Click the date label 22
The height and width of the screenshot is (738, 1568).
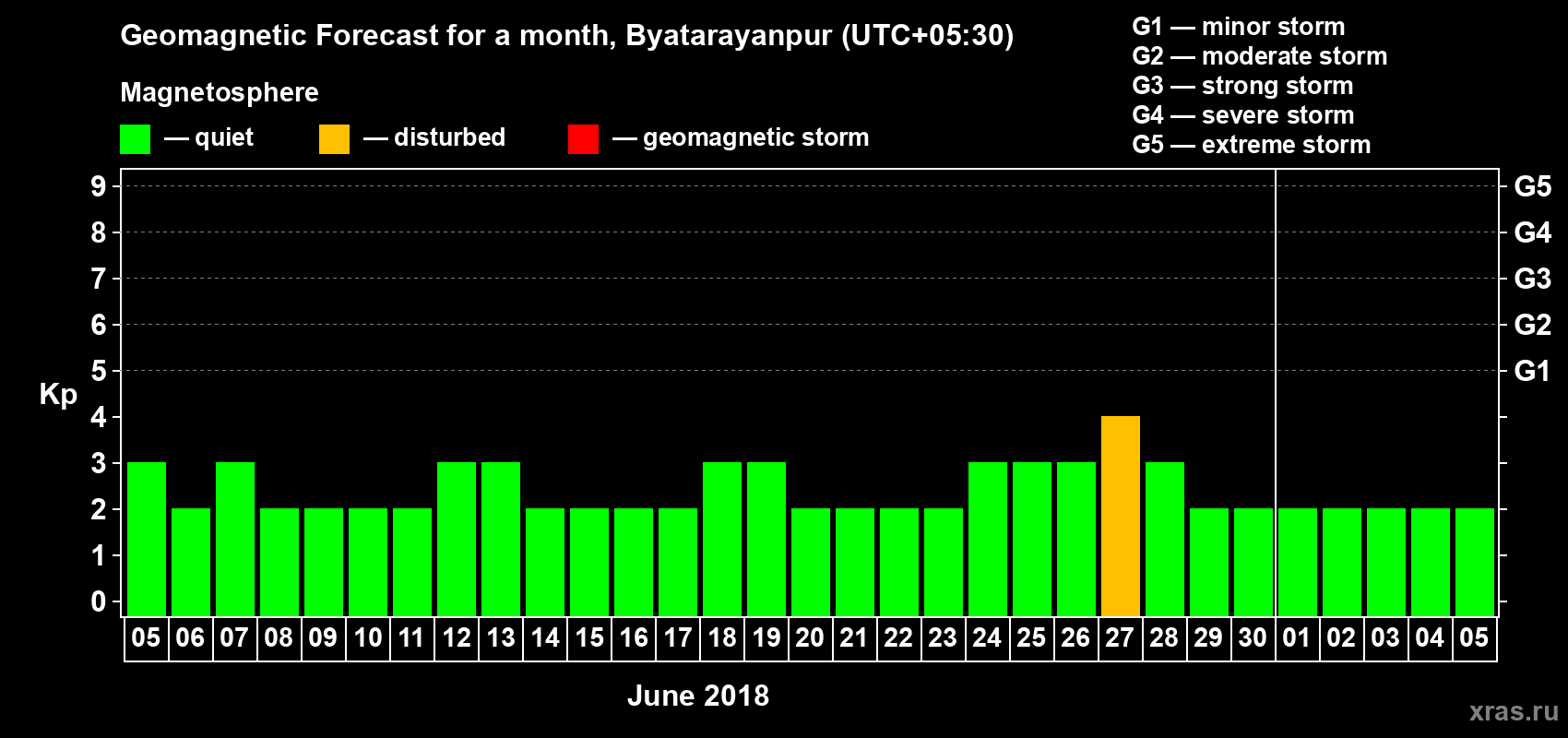(x=898, y=638)
